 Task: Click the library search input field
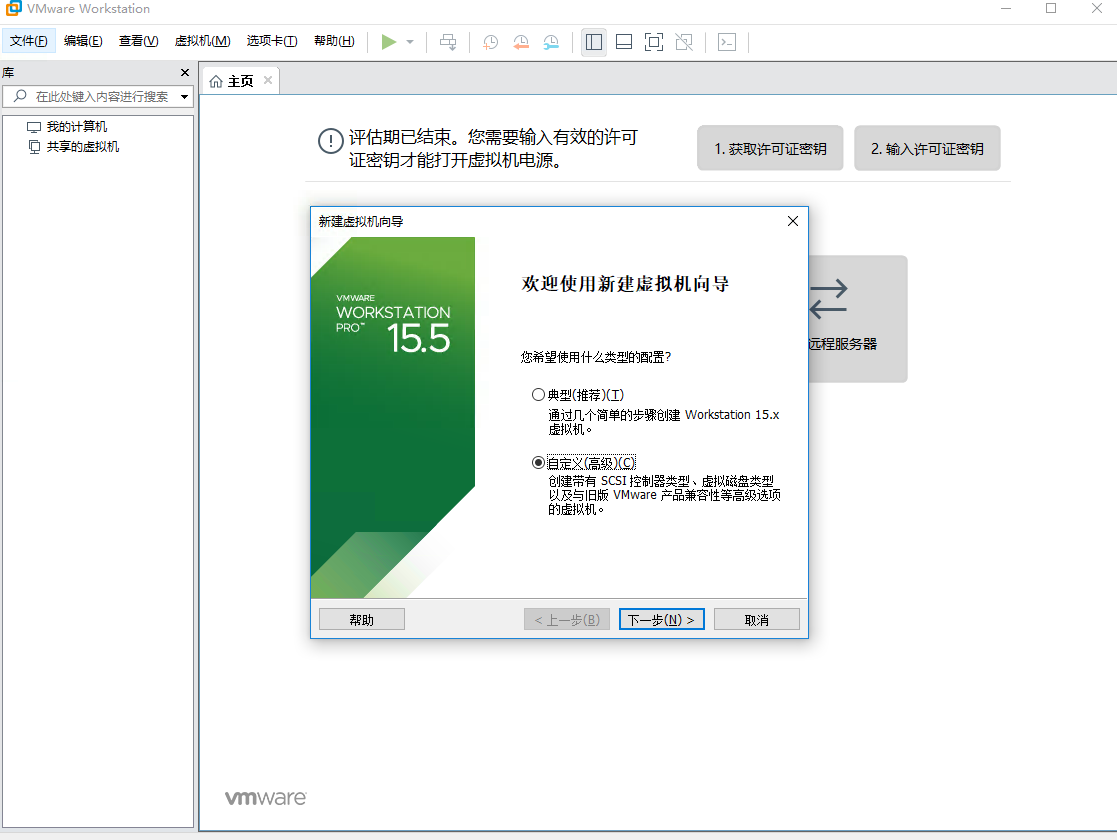[x=98, y=96]
